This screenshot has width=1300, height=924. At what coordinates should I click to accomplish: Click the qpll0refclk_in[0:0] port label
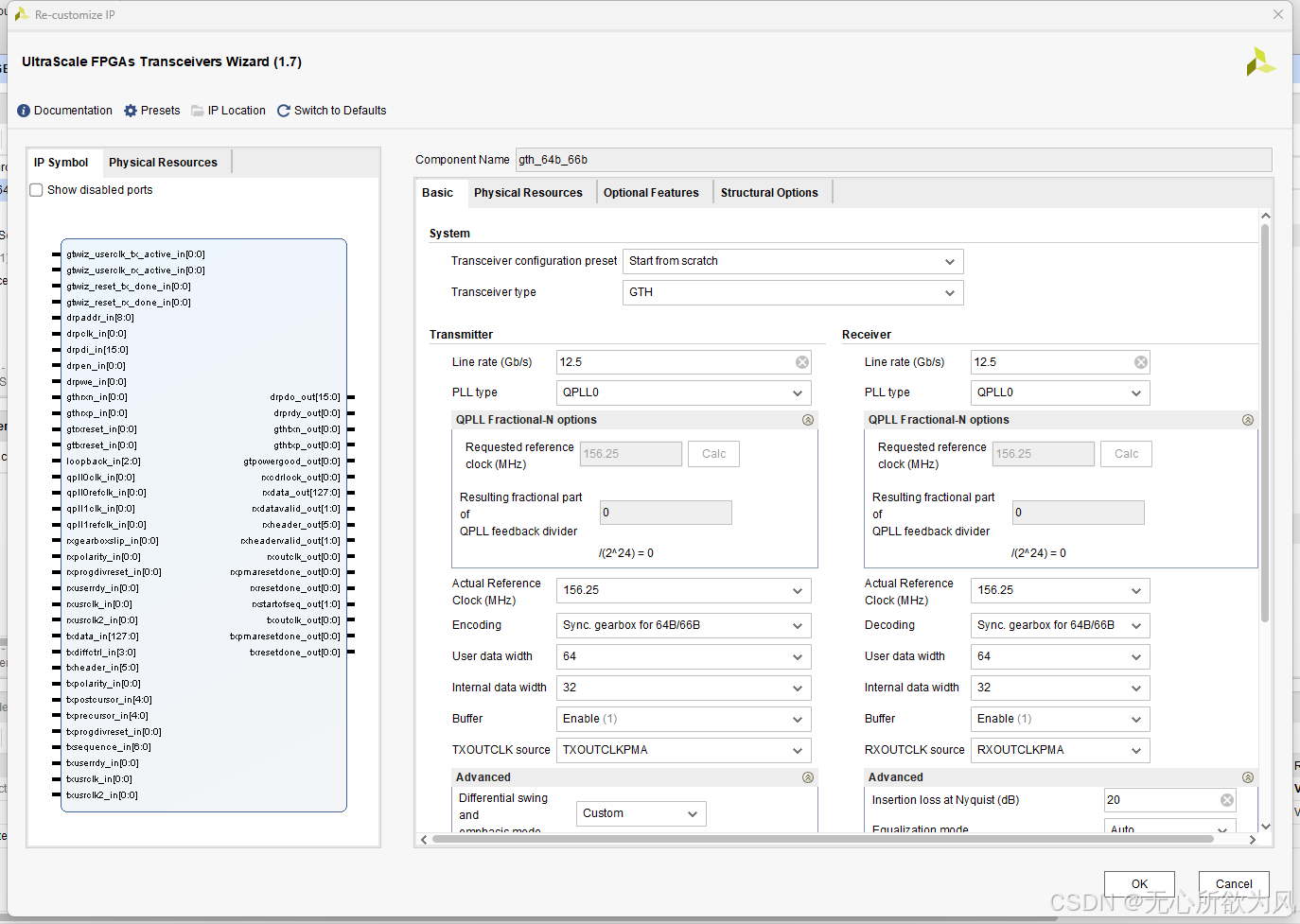(x=106, y=493)
